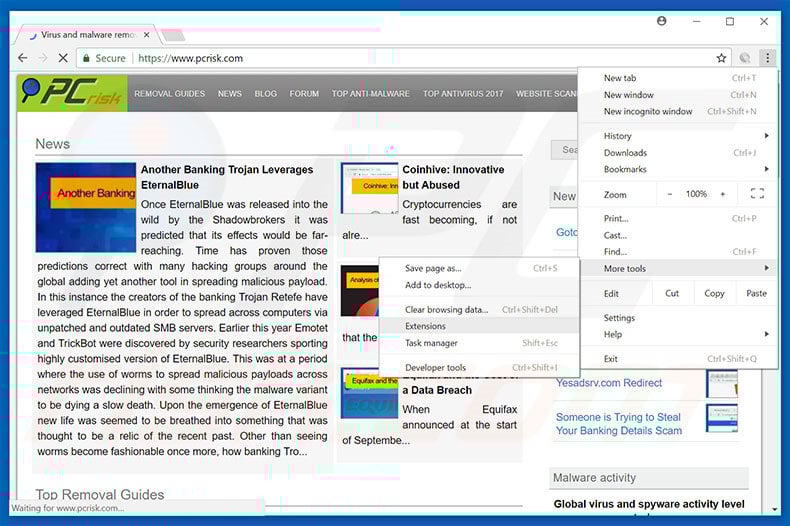Select Save page as... submenu item
This screenshot has height=526, width=790.
coord(479,269)
